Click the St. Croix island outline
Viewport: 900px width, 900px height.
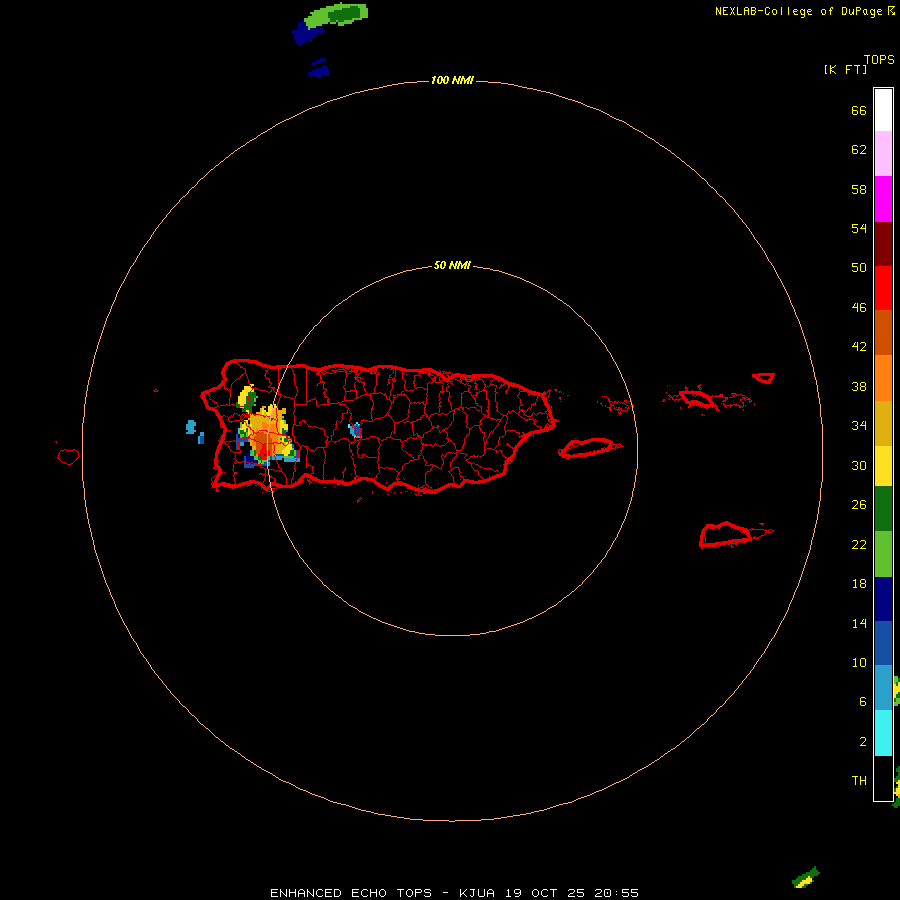(x=726, y=535)
